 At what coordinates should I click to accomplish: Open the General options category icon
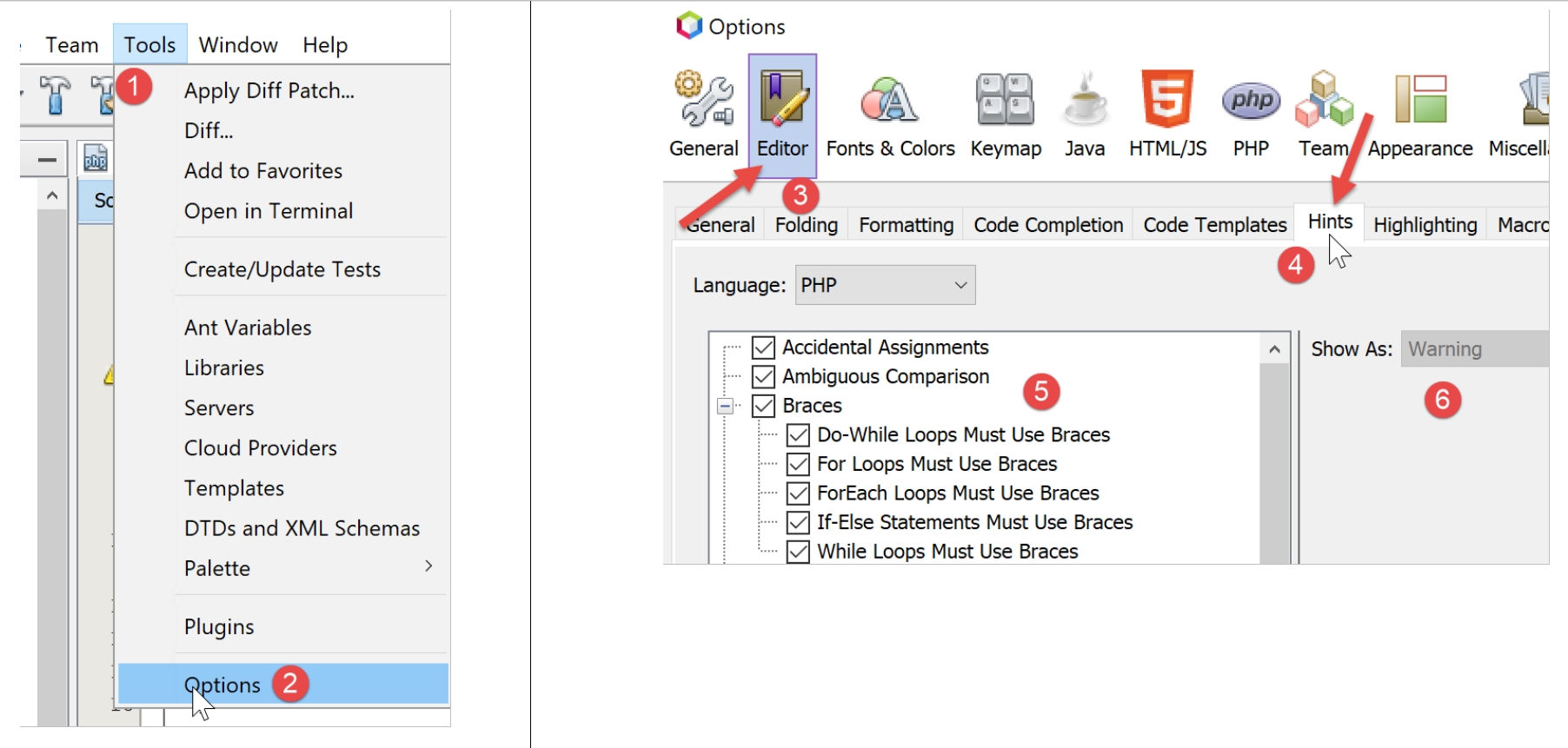click(703, 114)
